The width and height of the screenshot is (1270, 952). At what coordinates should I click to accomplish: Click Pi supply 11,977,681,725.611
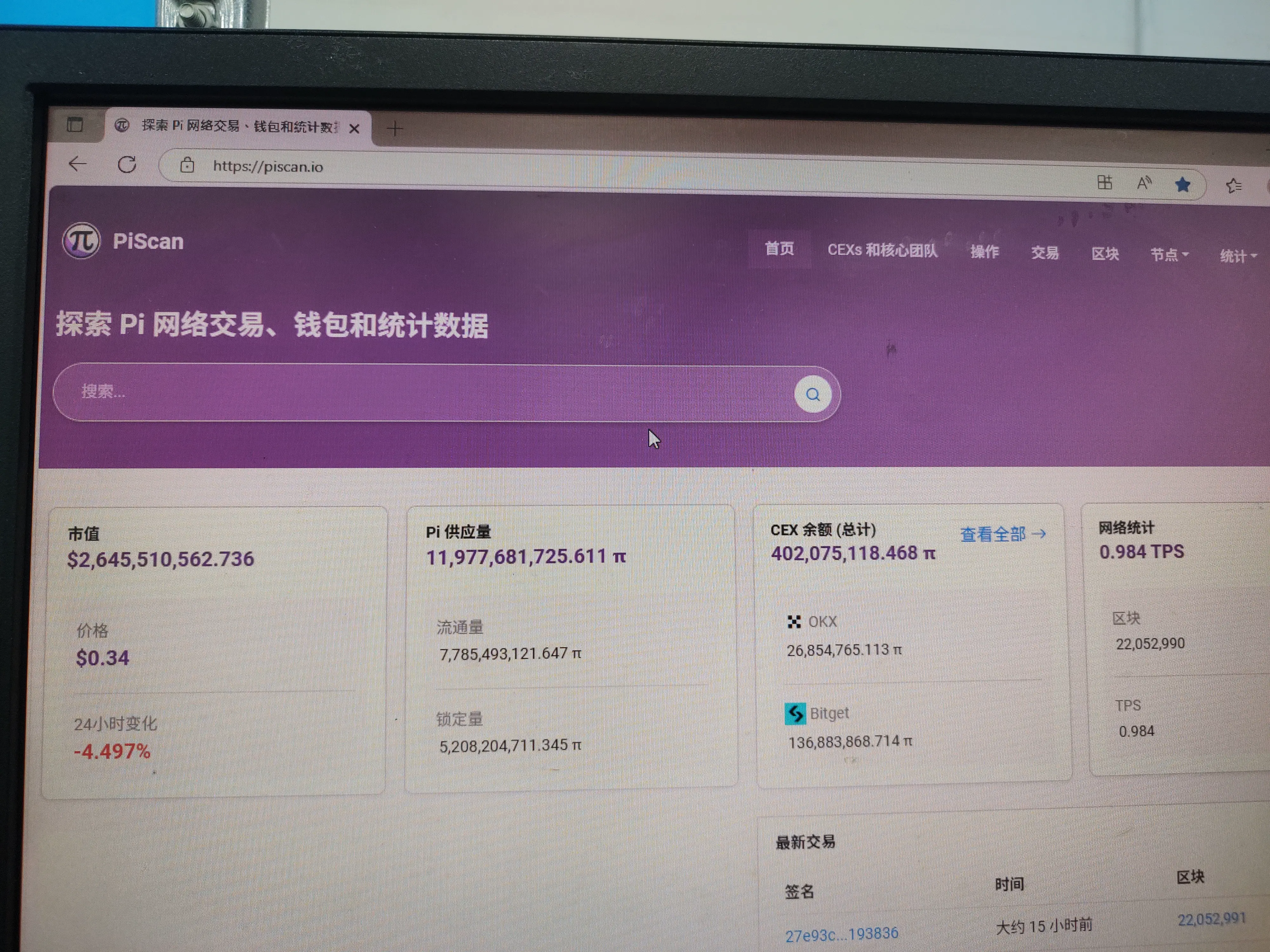(526, 557)
